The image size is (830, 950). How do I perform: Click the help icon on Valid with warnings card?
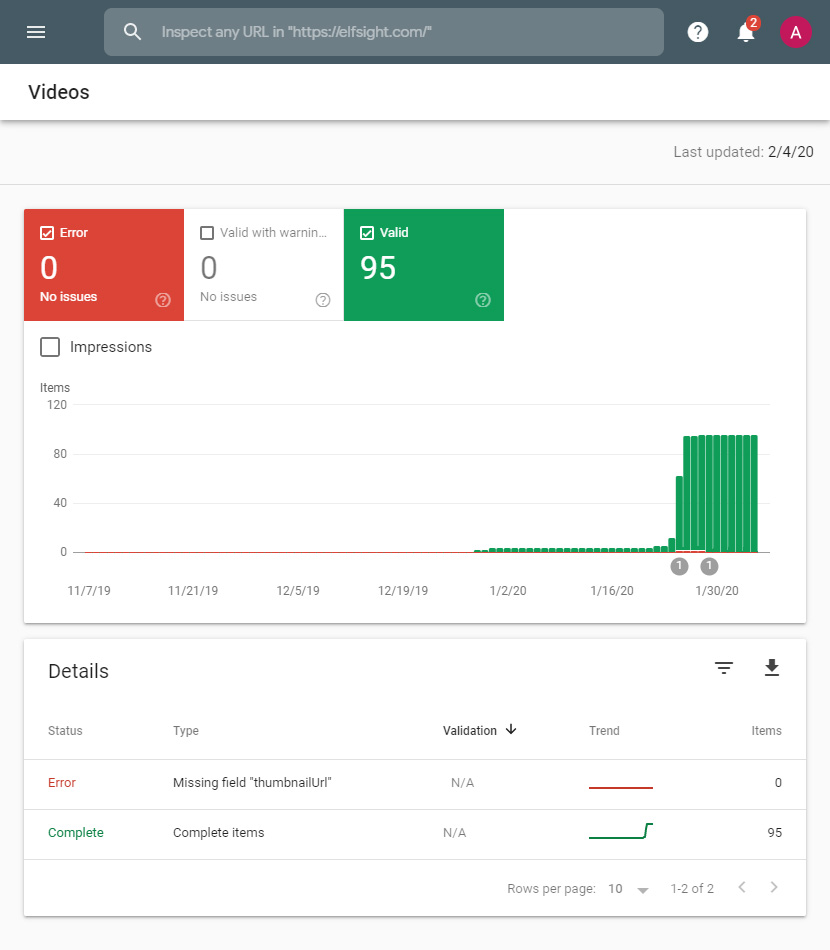pos(322,299)
